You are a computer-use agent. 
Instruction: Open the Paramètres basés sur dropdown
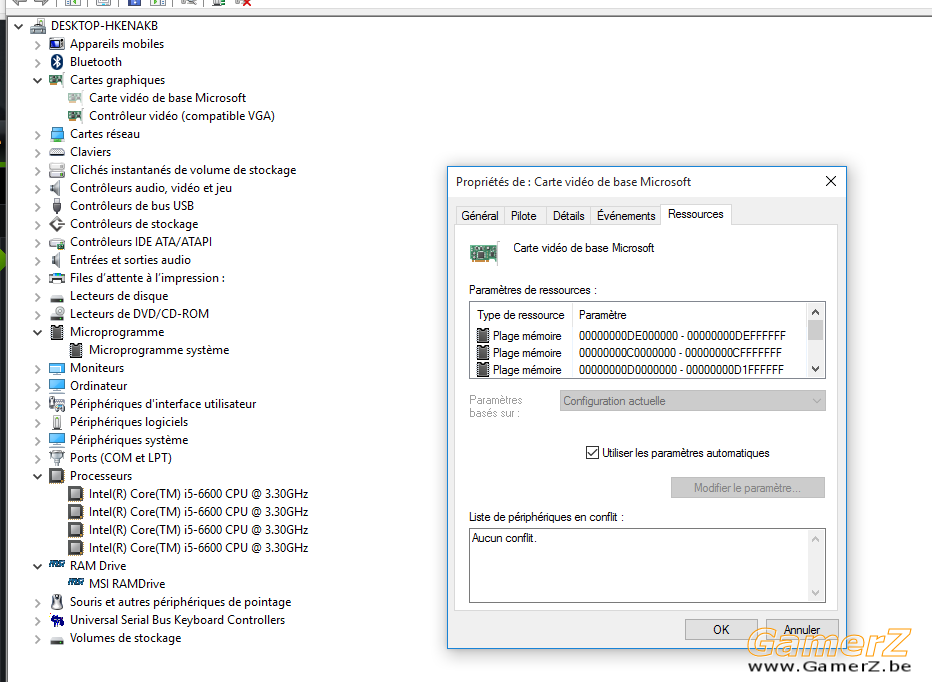click(692, 401)
